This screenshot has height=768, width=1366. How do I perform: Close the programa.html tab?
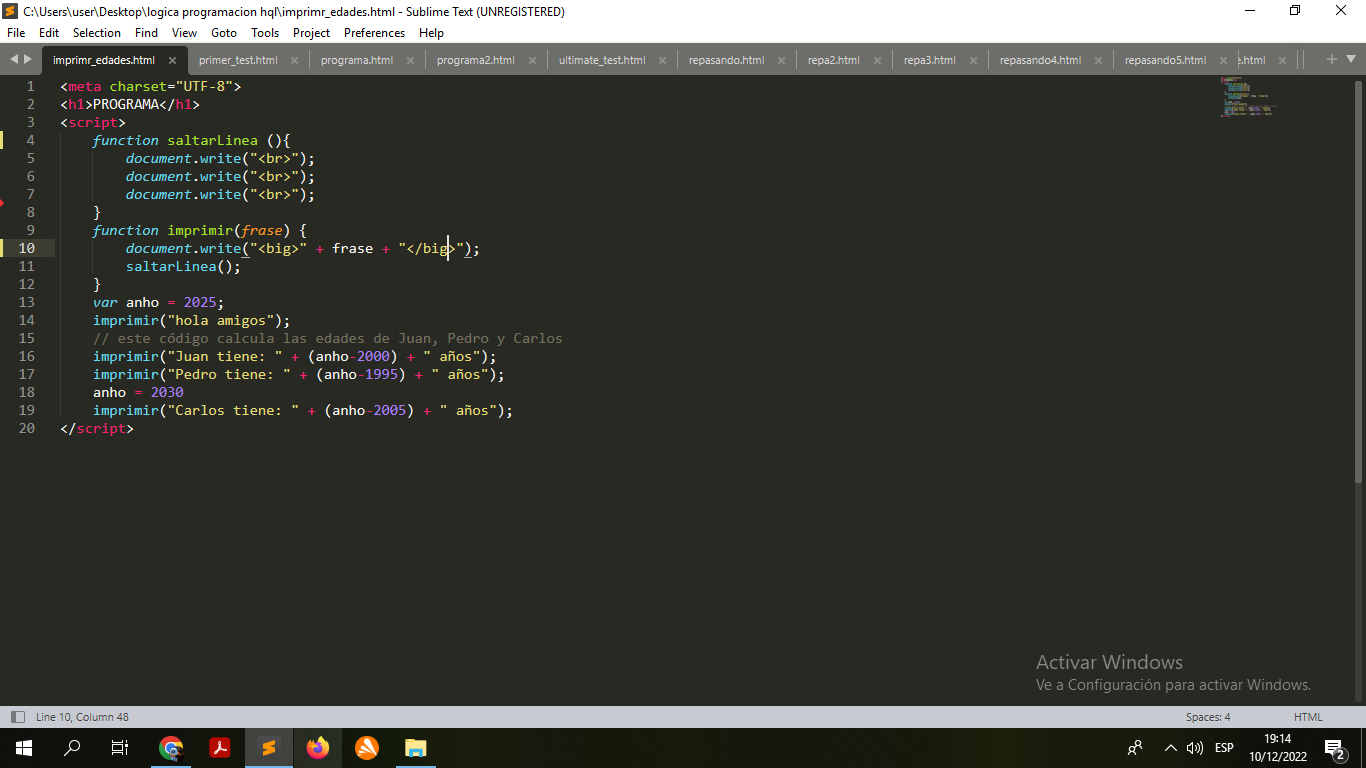410,60
